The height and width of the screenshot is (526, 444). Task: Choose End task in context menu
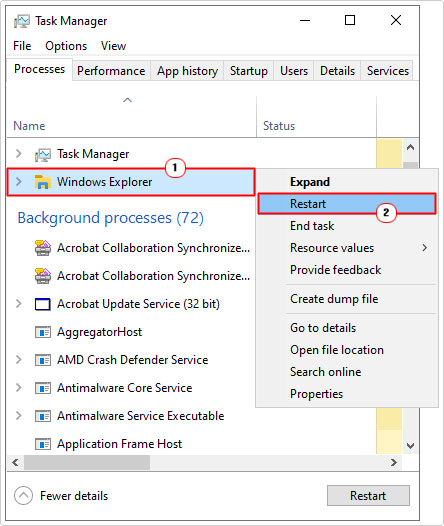click(x=347, y=226)
